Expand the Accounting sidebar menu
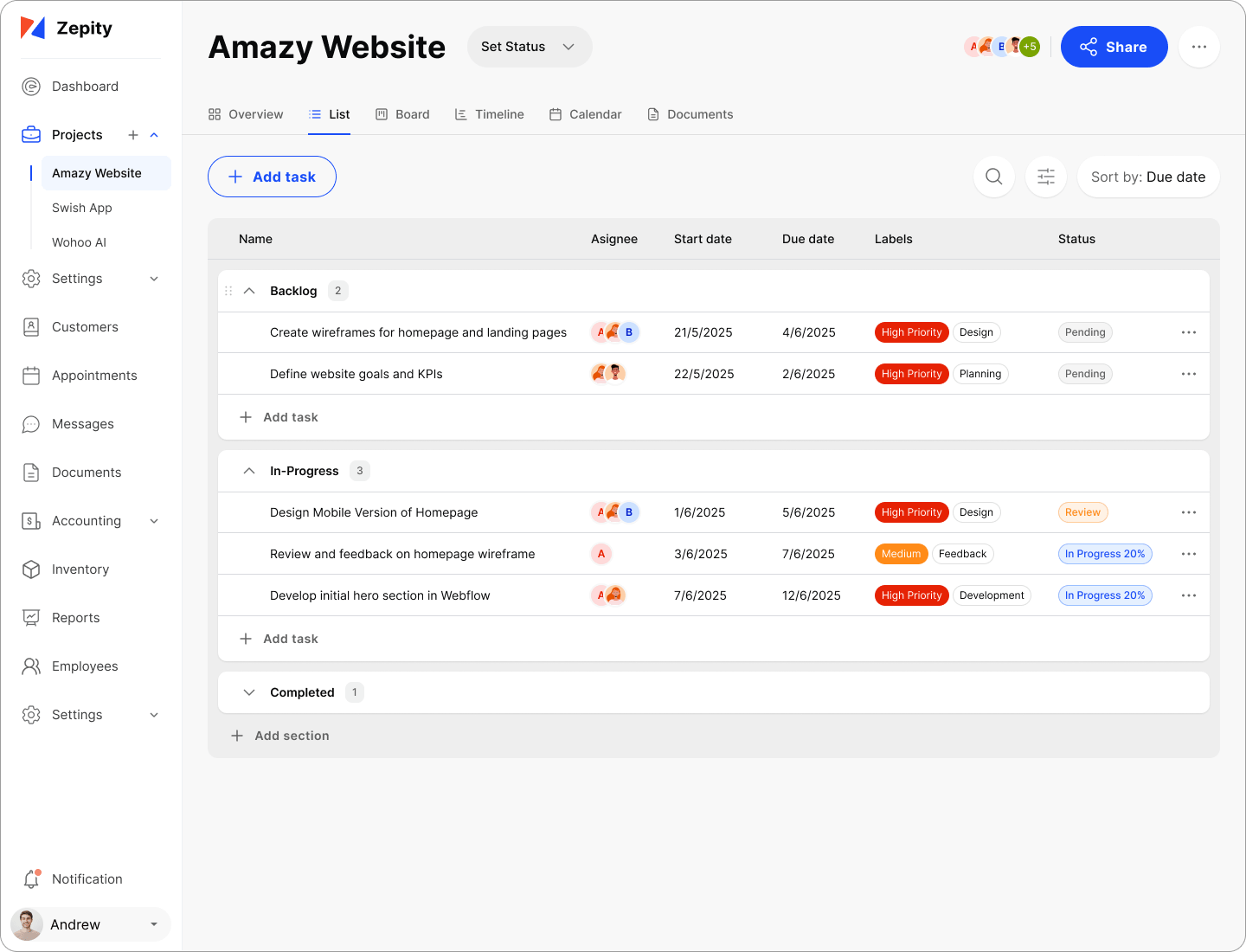The height and width of the screenshot is (952, 1246). click(x=154, y=521)
